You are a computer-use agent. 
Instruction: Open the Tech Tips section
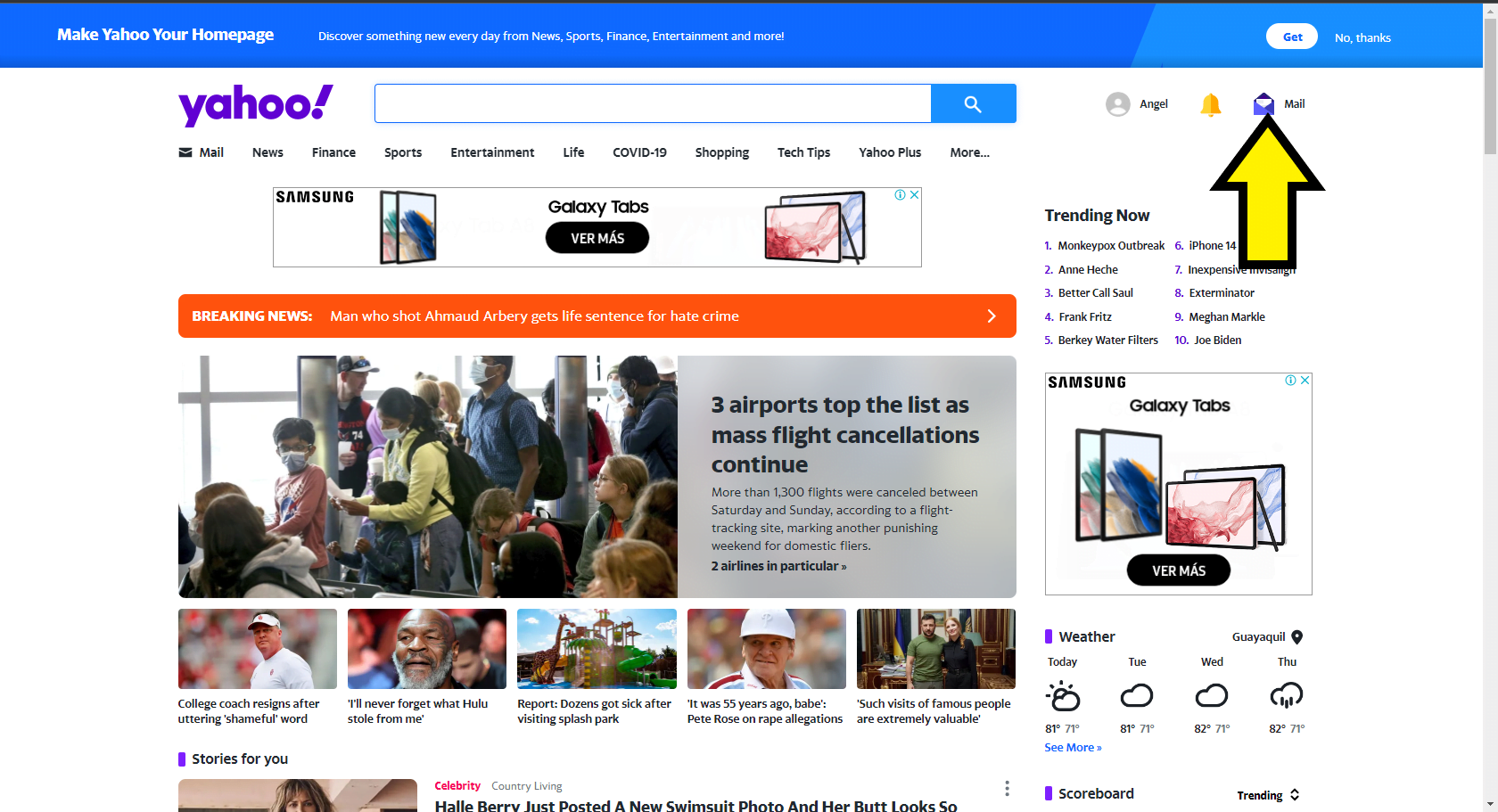[803, 152]
